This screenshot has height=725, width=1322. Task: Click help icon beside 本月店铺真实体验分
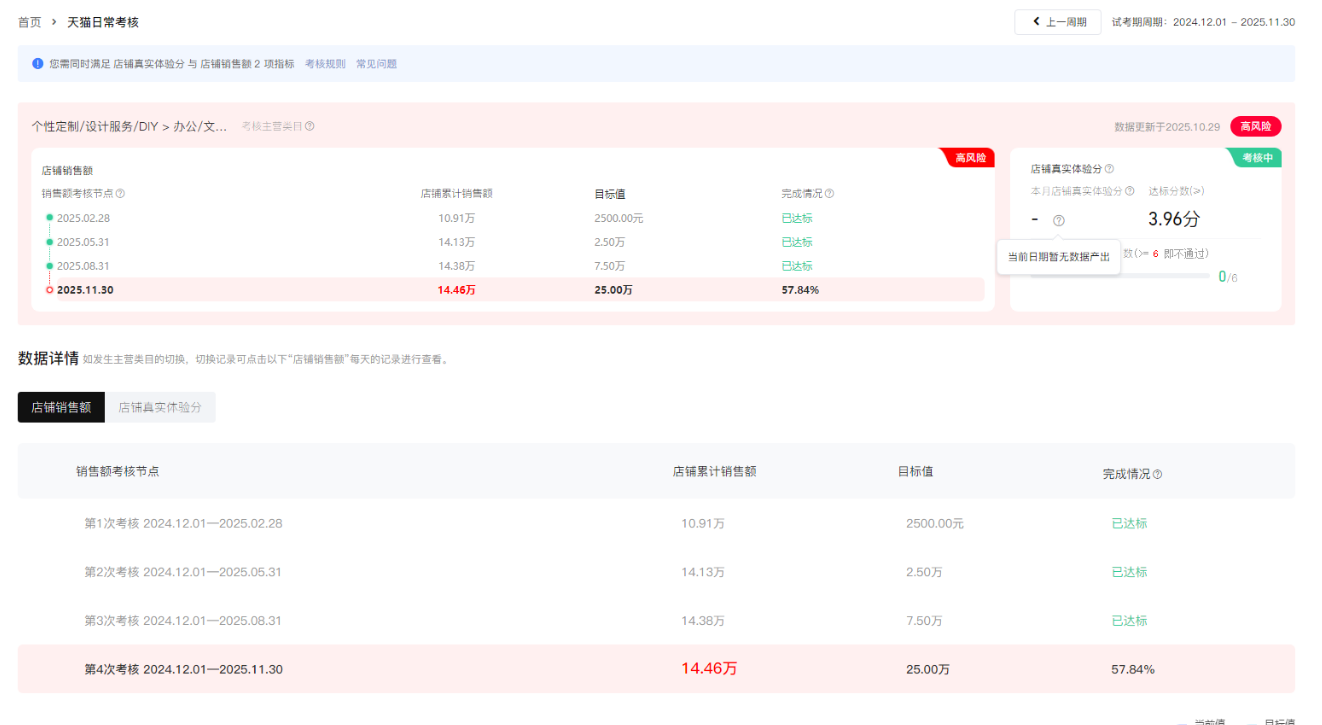tap(1130, 191)
